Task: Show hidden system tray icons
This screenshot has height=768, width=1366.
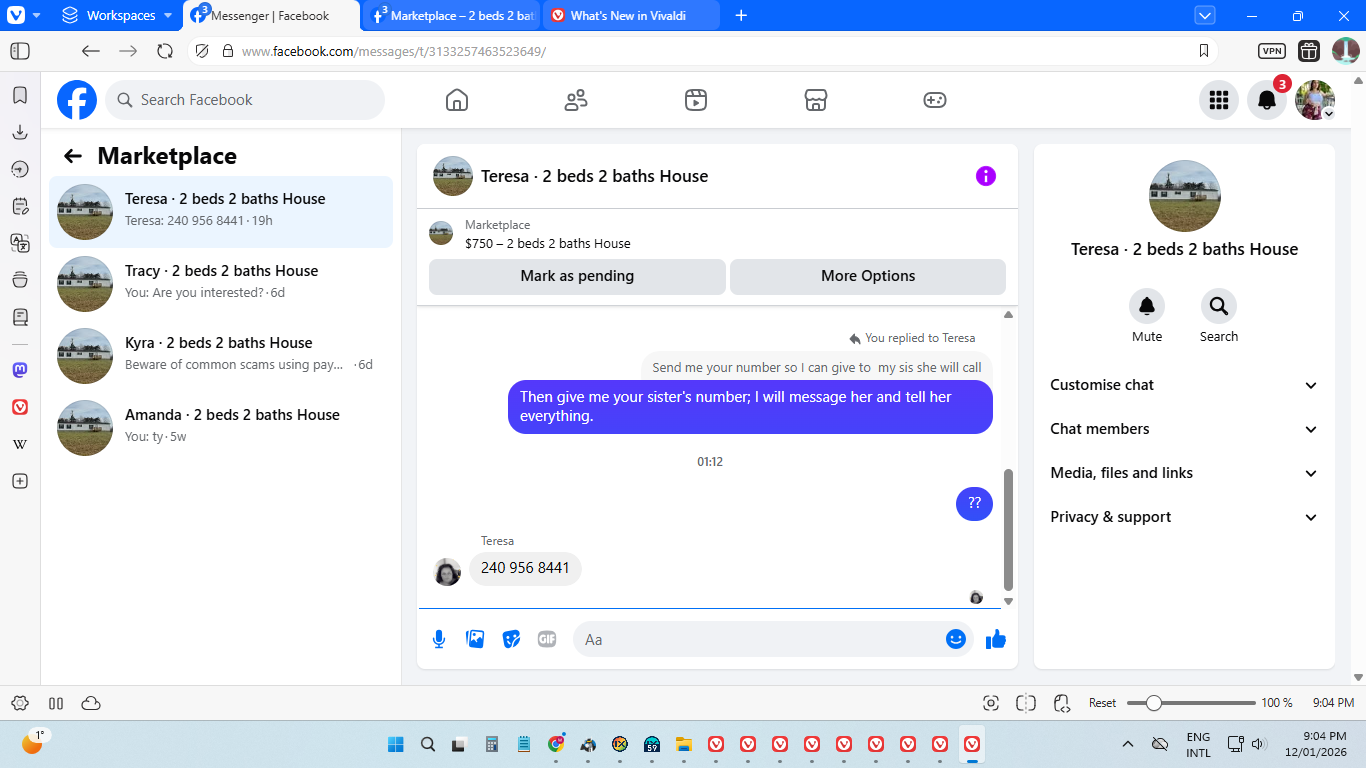Action: pos(1128,744)
